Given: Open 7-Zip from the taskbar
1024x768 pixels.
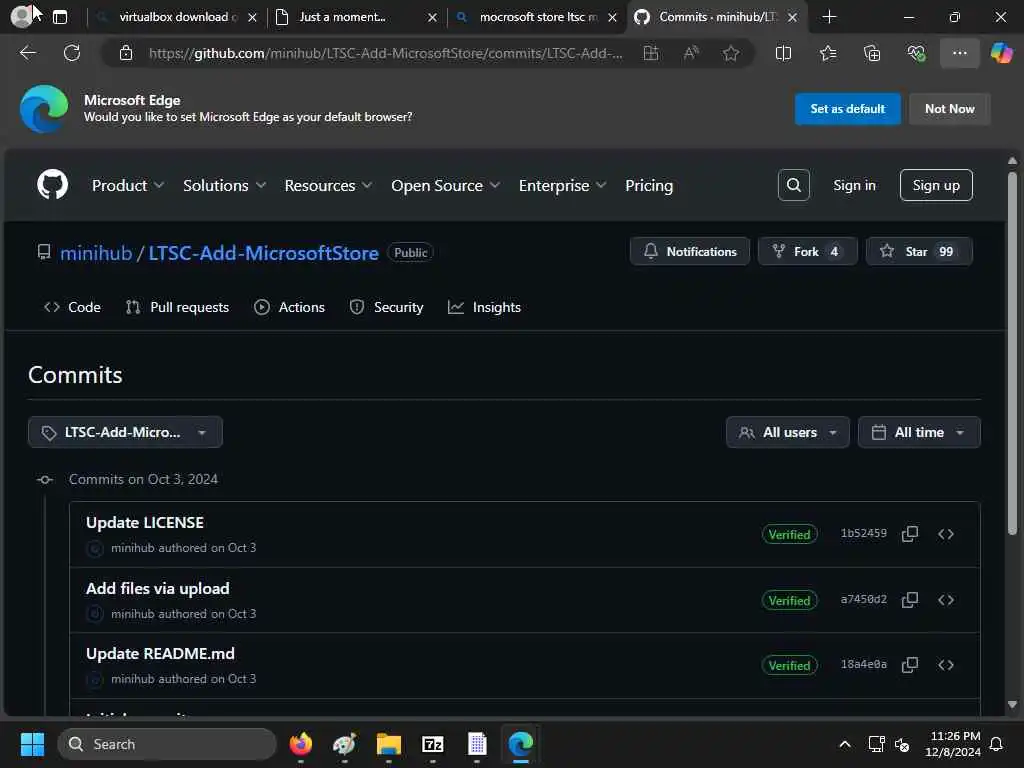Looking at the screenshot, I should coord(432,744).
